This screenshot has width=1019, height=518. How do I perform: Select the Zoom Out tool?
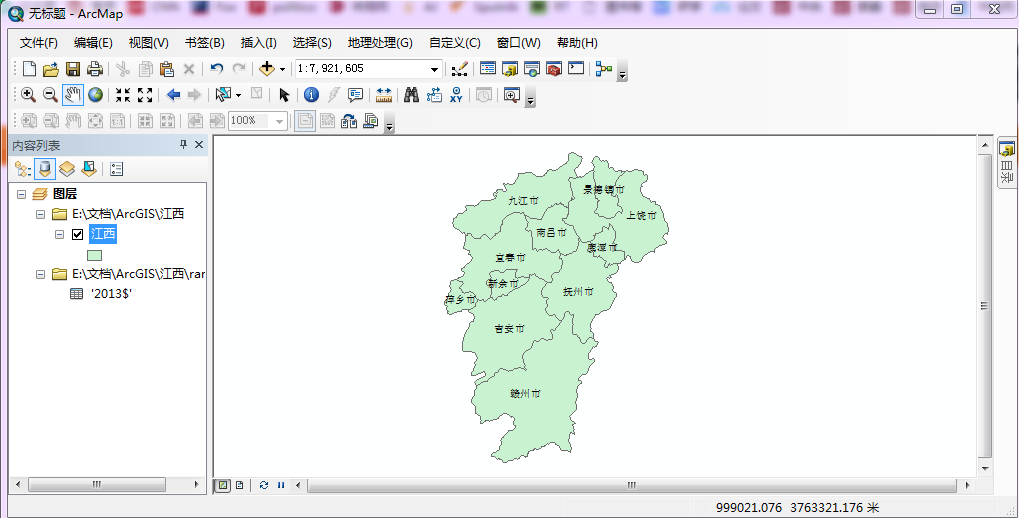coord(50,95)
